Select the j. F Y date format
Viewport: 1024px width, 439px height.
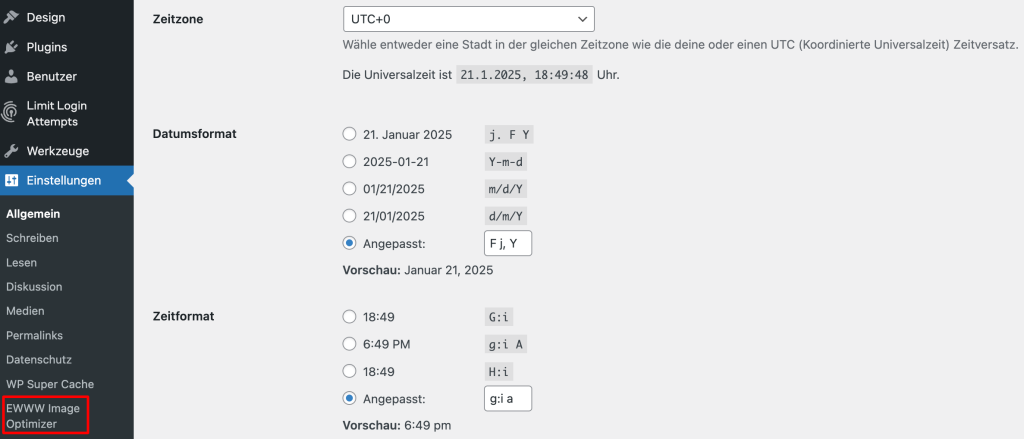[x=349, y=135]
